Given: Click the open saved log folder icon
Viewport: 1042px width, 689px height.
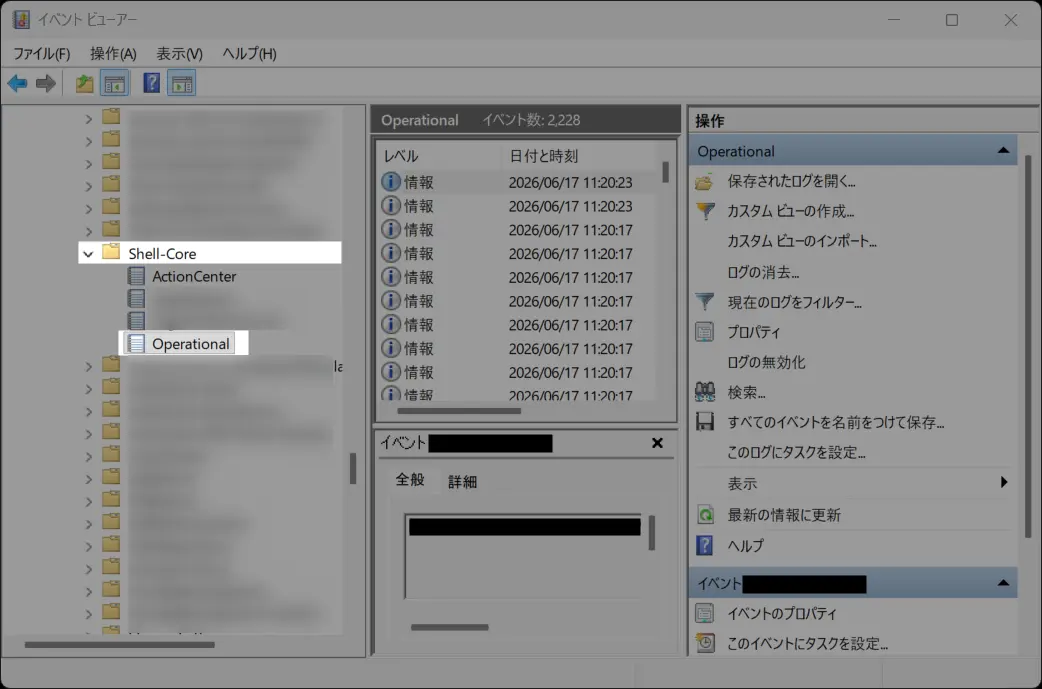Looking at the screenshot, I should [x=704, y=181].
